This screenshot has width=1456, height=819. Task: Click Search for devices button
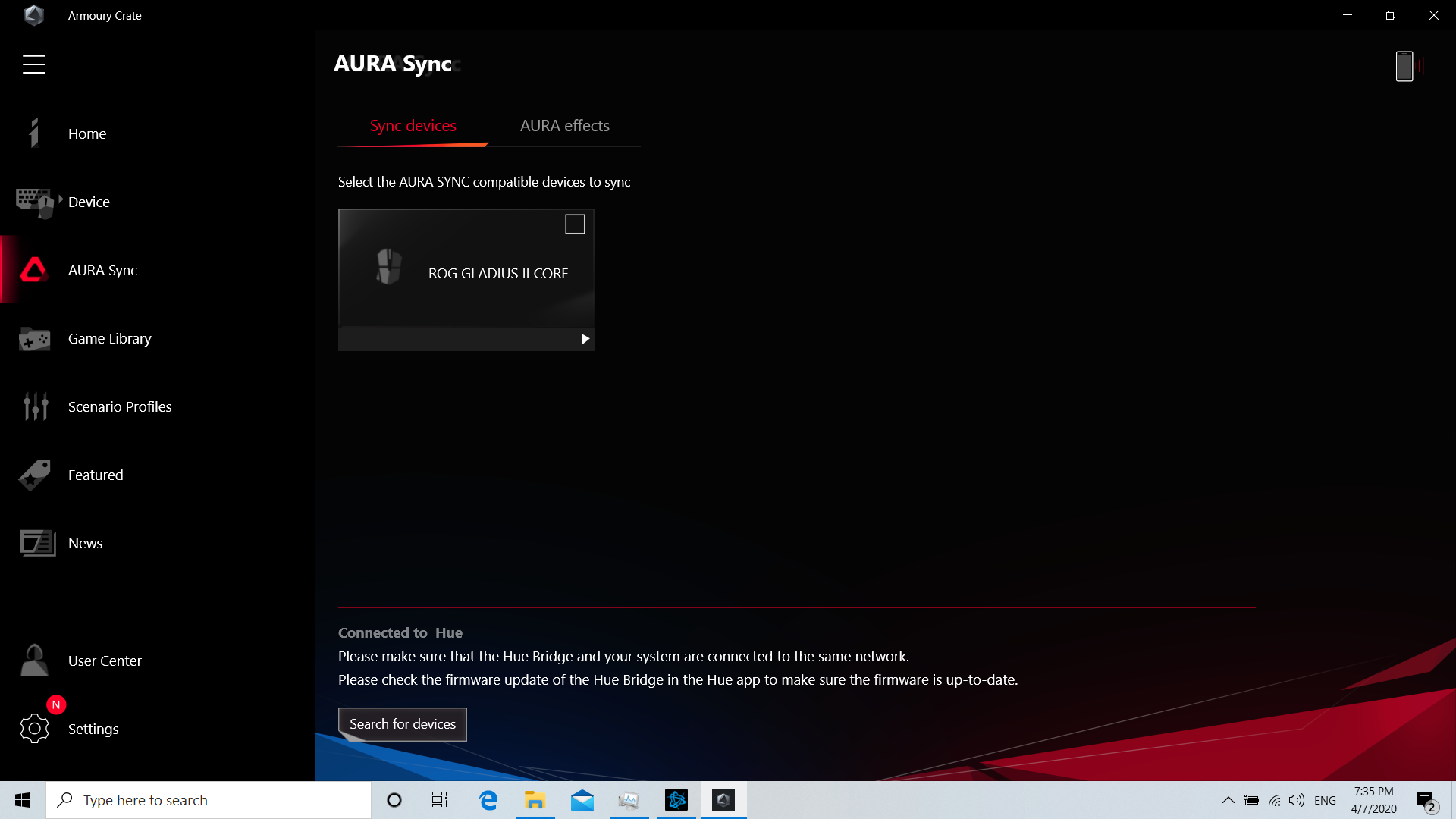tap(403, 724)
